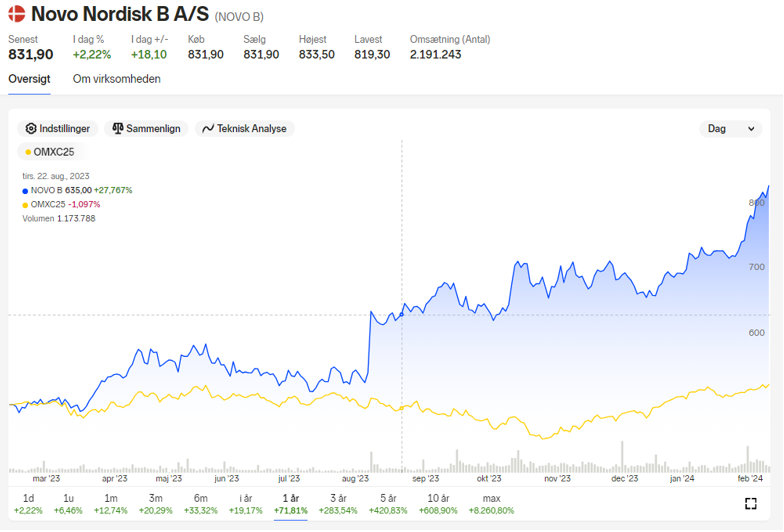Select the 1 år time range

tap(290, 504)
